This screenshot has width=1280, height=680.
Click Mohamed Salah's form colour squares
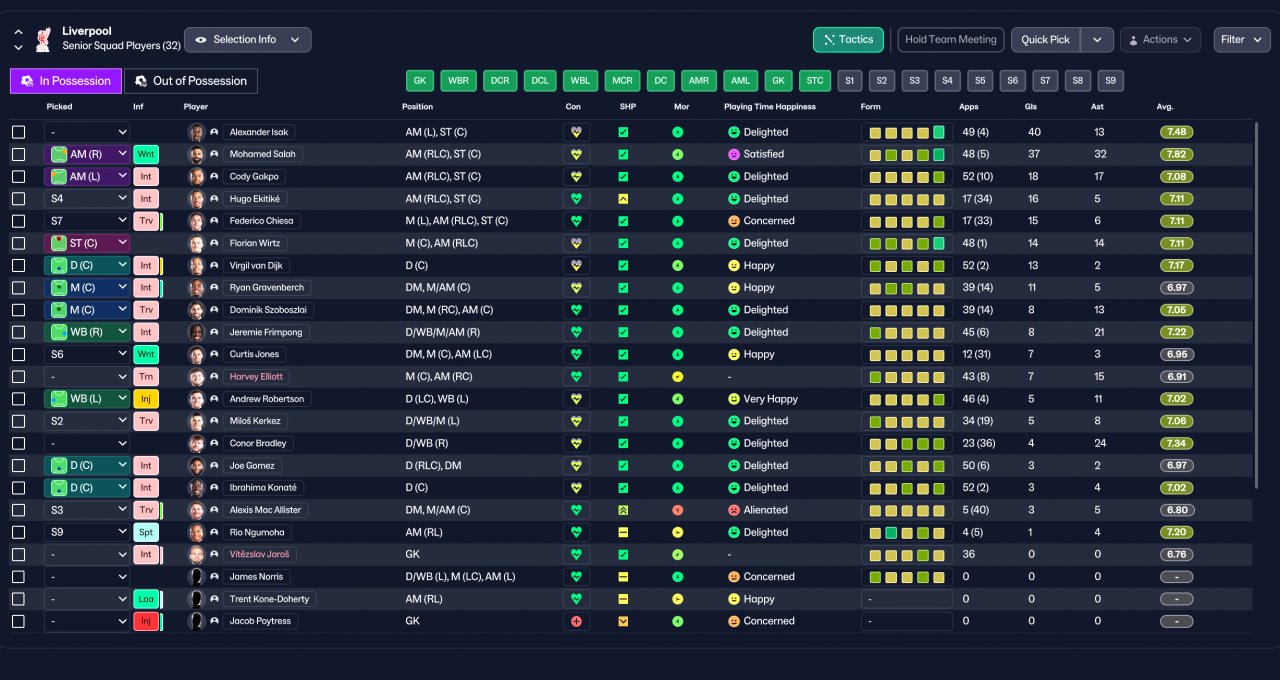pos(907,154)
